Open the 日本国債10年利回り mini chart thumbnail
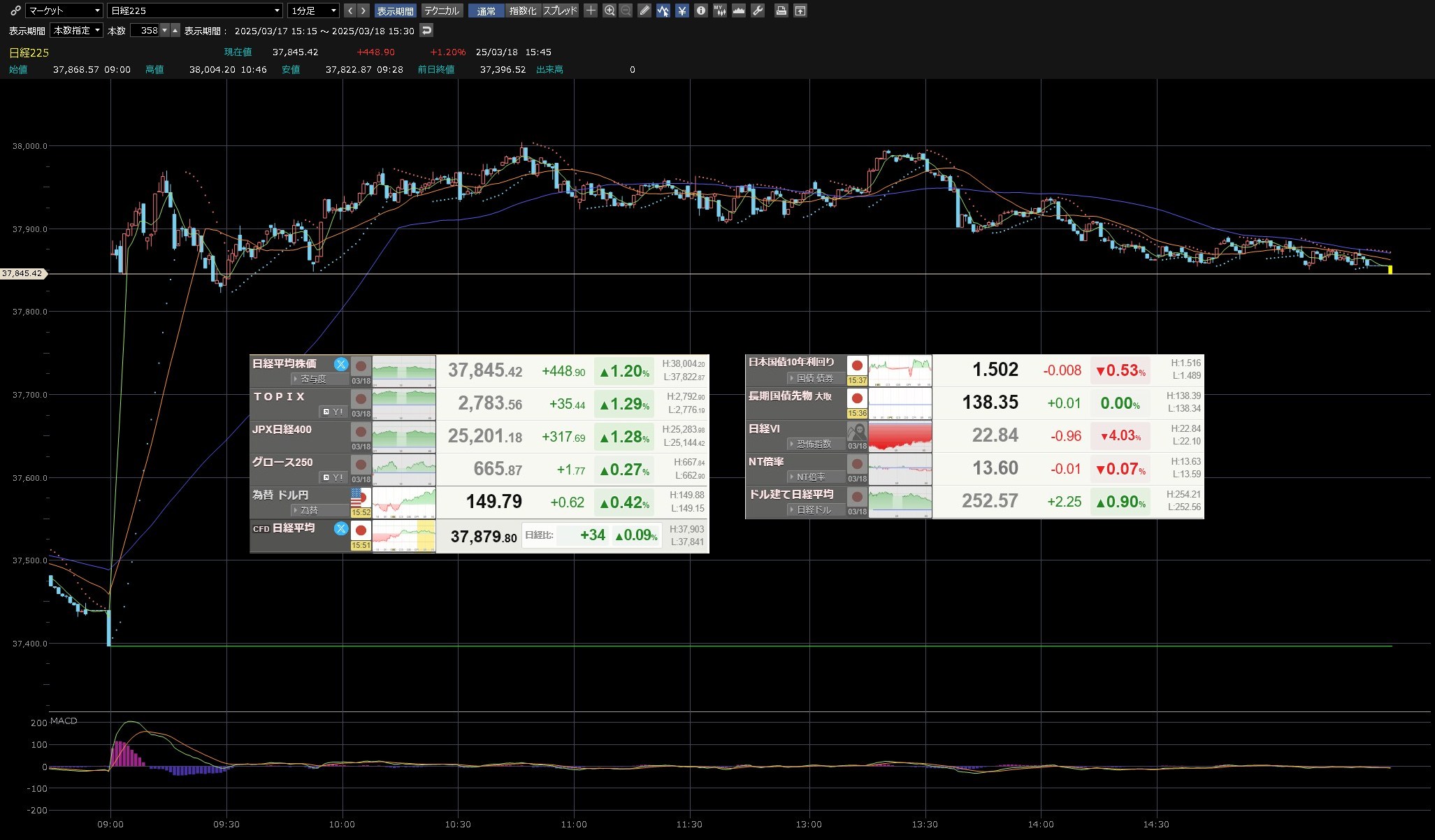 (x=900, y=370)
